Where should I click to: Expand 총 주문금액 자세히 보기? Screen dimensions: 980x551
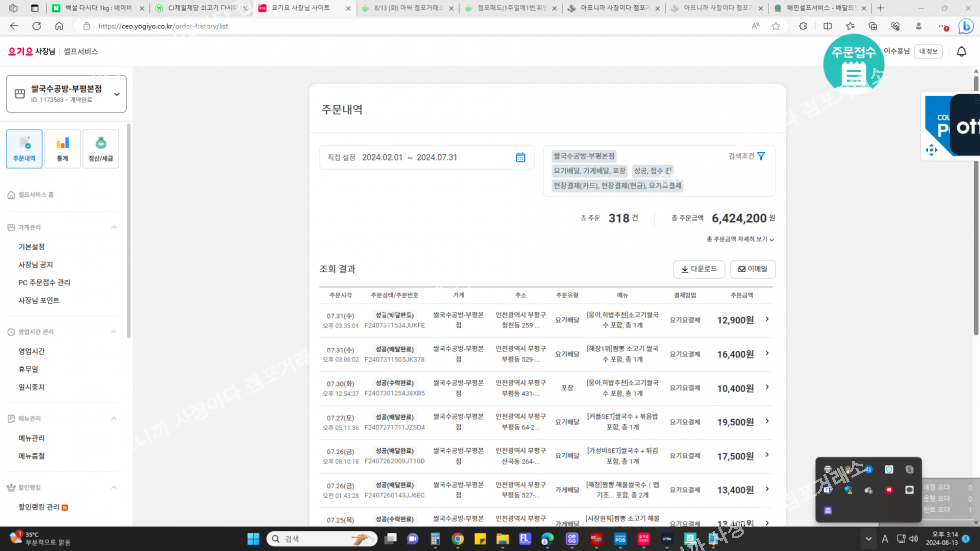click(x=741, y=239)
